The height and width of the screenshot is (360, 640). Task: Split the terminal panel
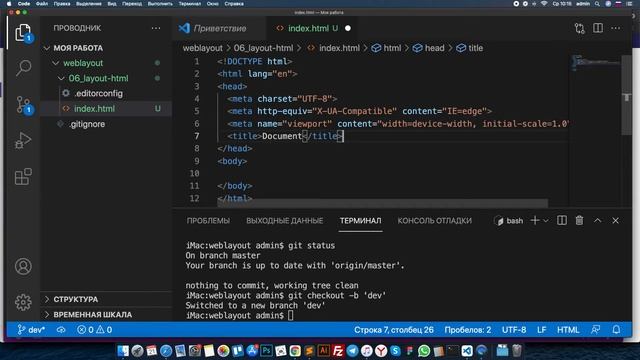pyautogui.click(x=562, y=220)
